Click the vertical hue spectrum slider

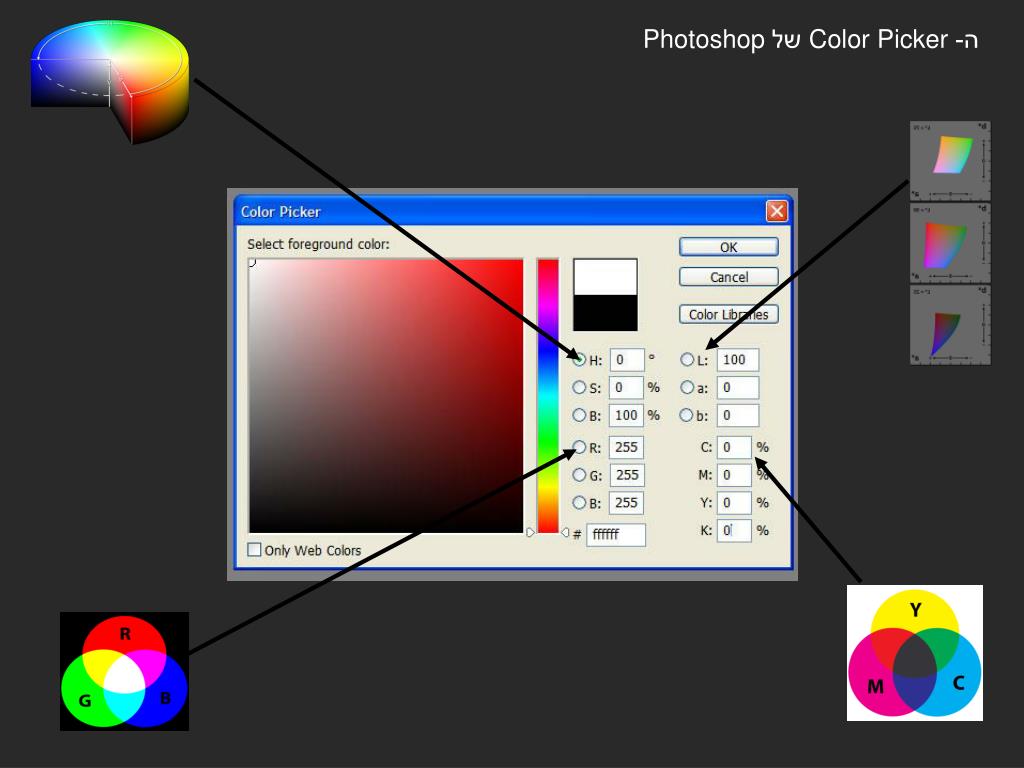pyautogui.click(x=548, y=396)
